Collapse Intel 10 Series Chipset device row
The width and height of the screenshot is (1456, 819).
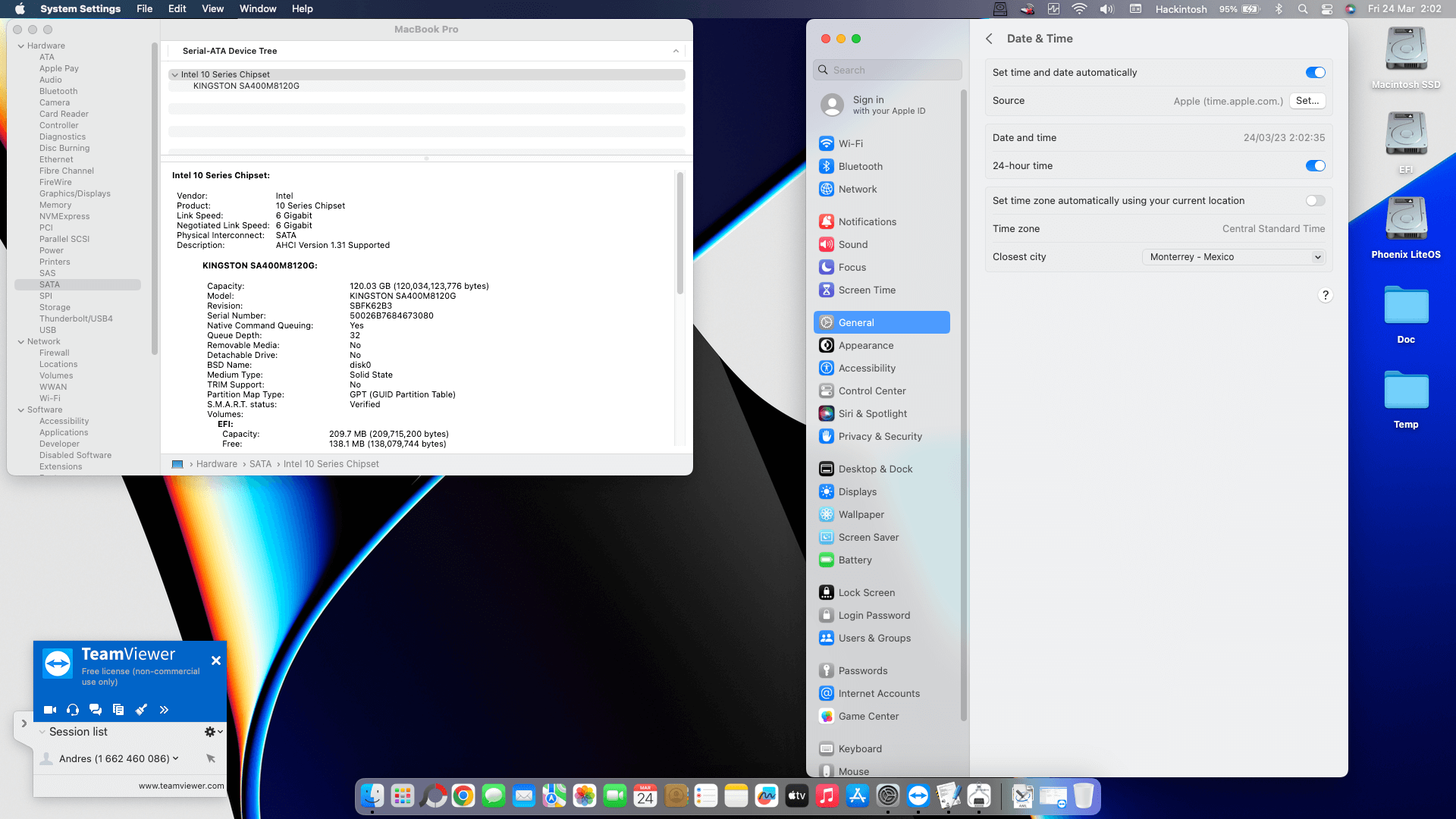(x=175, y=75)
